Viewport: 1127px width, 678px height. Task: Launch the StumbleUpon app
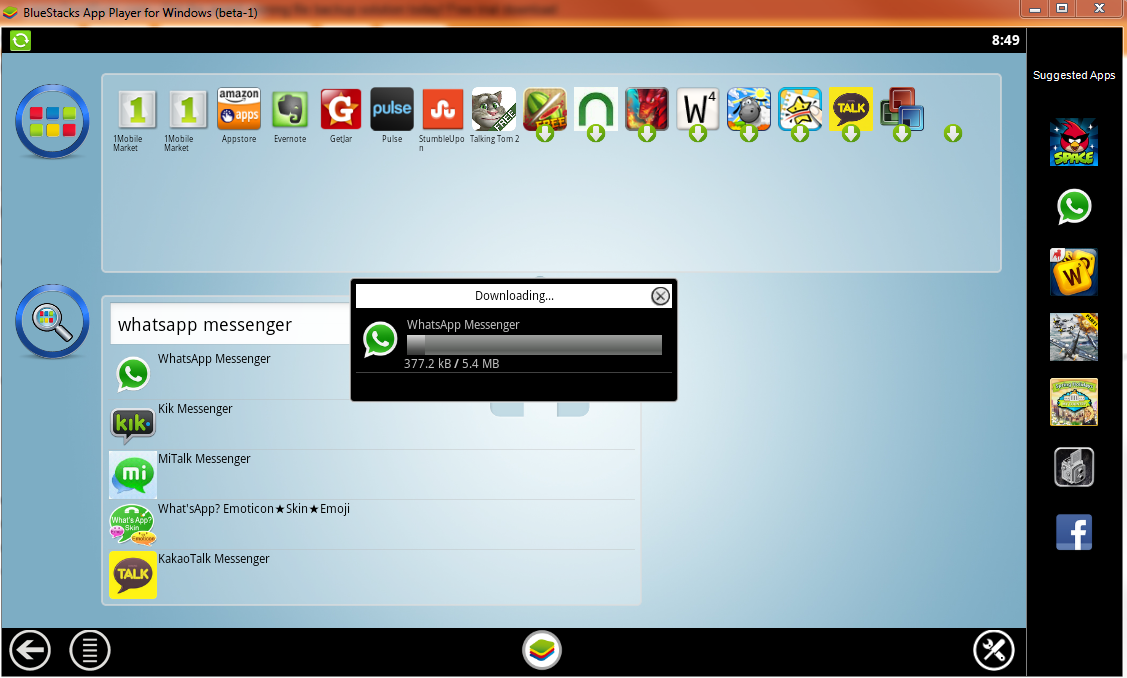[443, 109]
